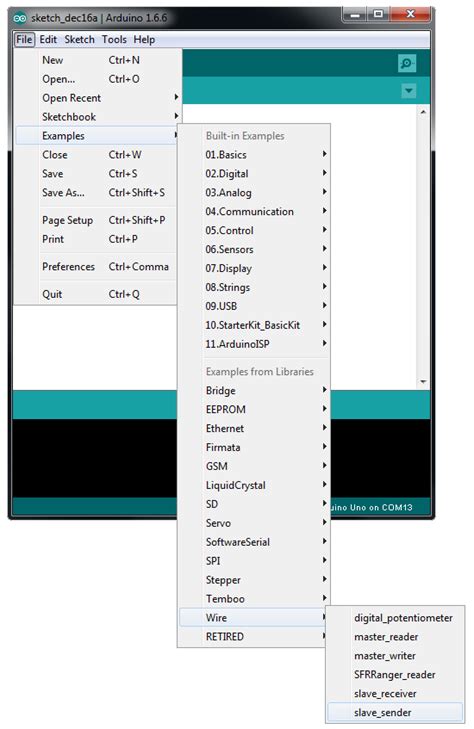
Task: Open SPI library examples
Action: click(254, 561)
